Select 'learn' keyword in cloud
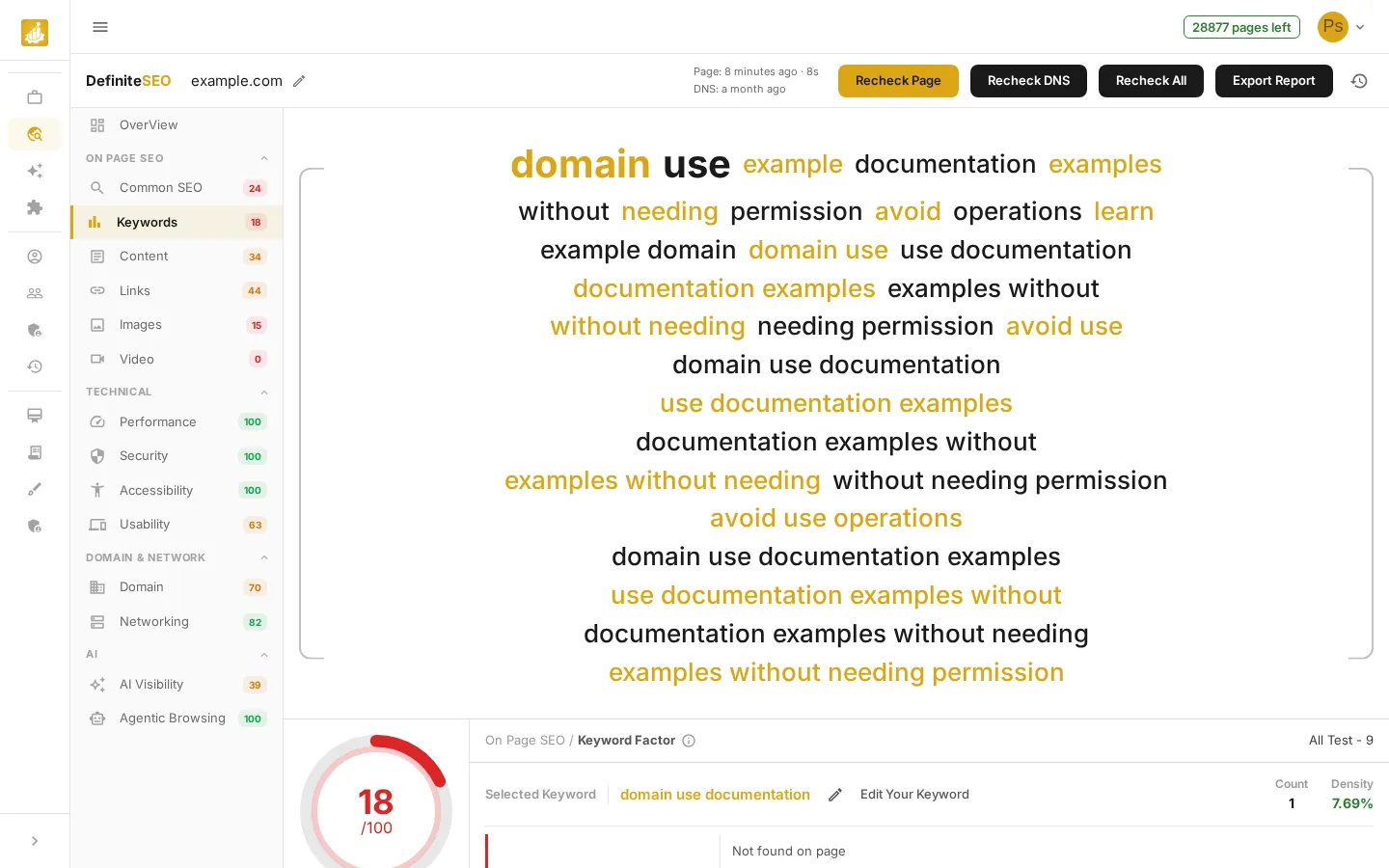The width and height of the screenshot is (1389, 868). (x=1124, y=211)
